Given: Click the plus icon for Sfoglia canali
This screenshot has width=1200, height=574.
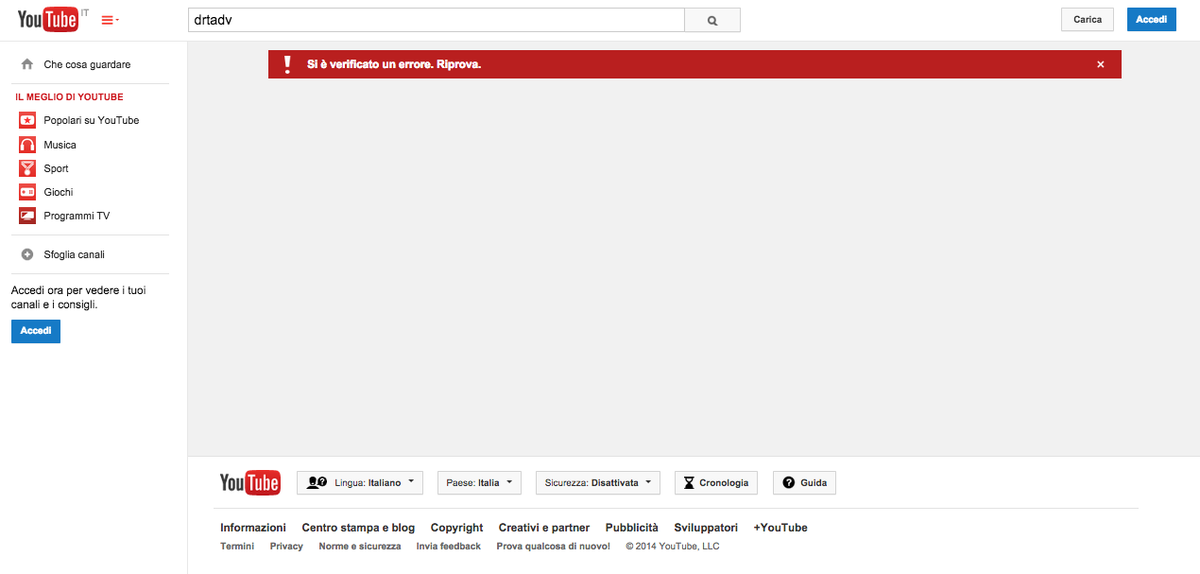Looking at the screenshot, I should click(x=27, y=254).
